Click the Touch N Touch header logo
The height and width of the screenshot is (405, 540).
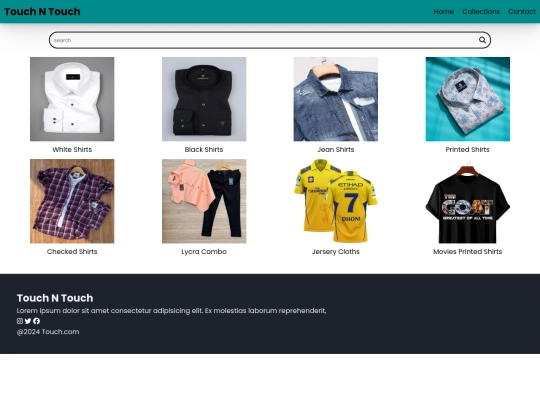[42, 12]
